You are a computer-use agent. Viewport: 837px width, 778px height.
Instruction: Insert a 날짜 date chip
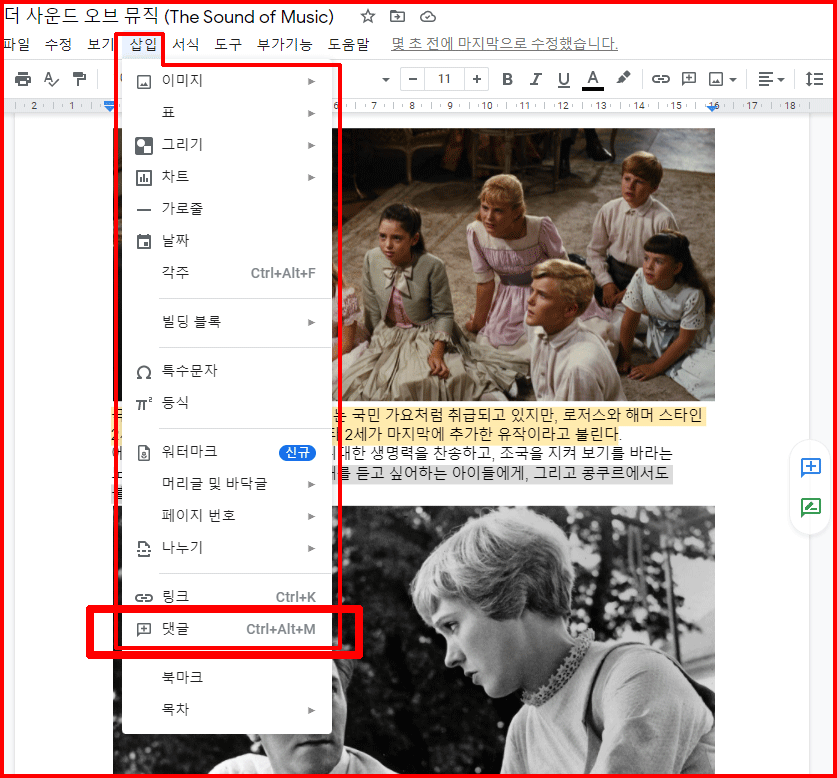click(227, 241)
